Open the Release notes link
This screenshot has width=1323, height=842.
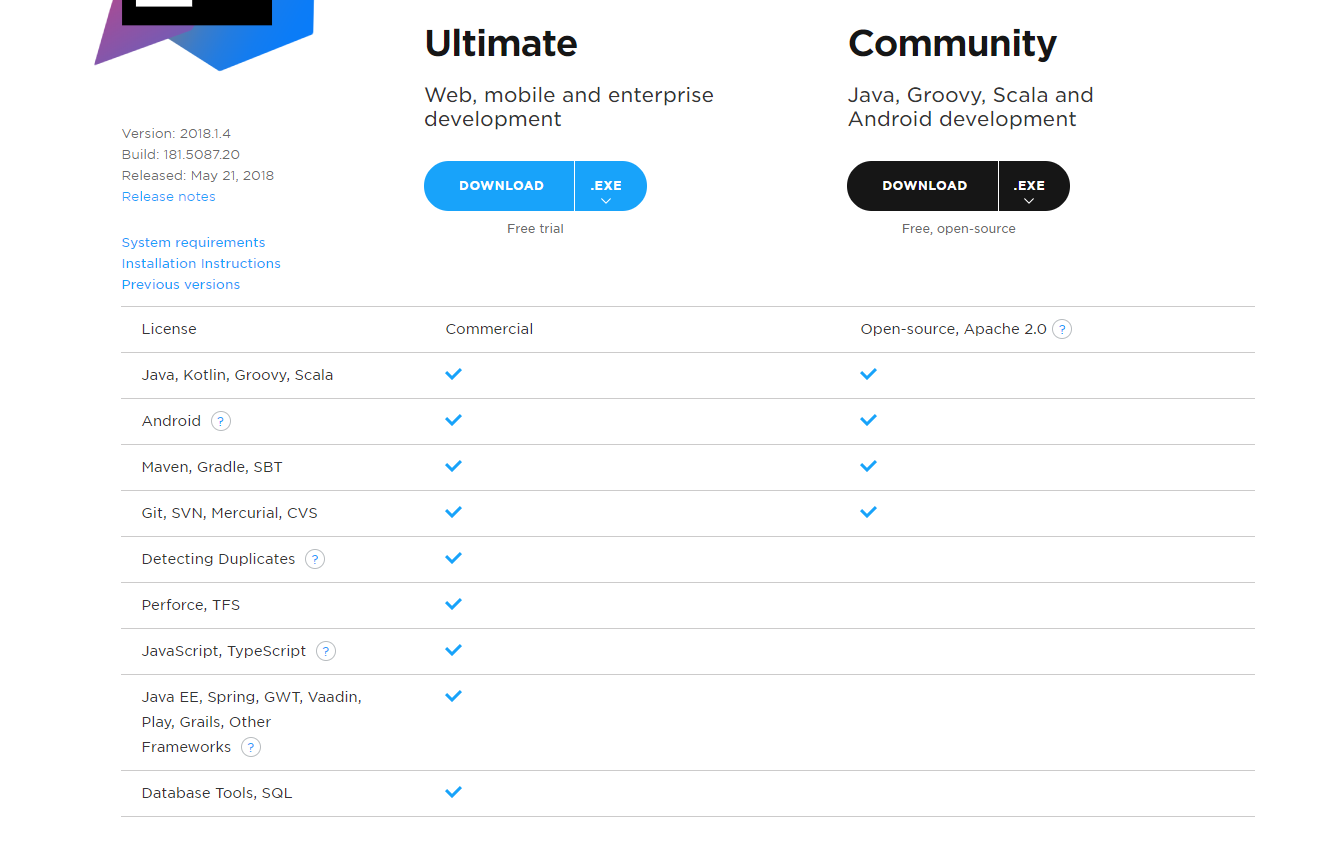(x=168, y=197)
